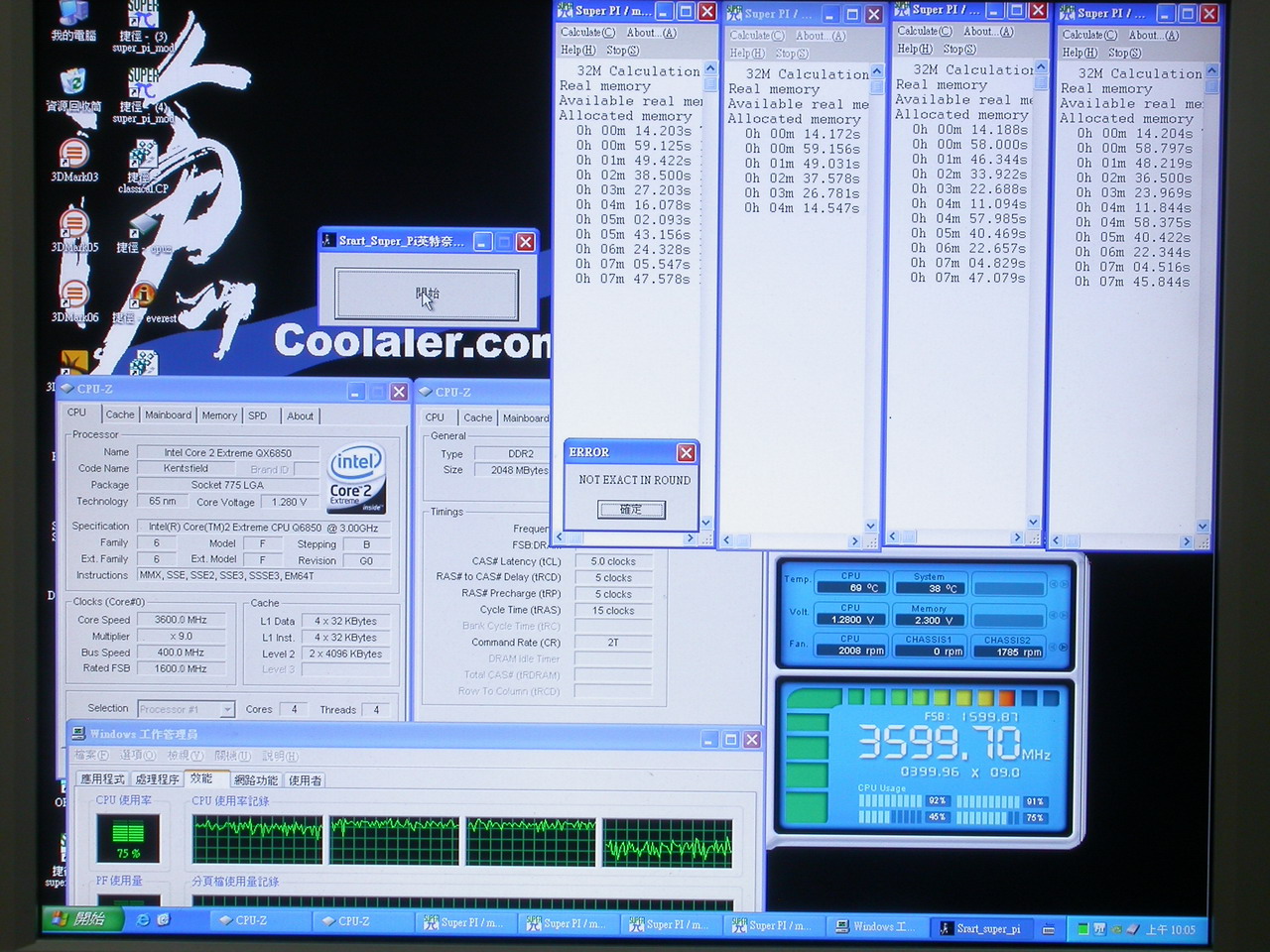Open 檔案 menu in Task Manager
This screenshot has height=952, width=1270.
click(x=91, y=755)
